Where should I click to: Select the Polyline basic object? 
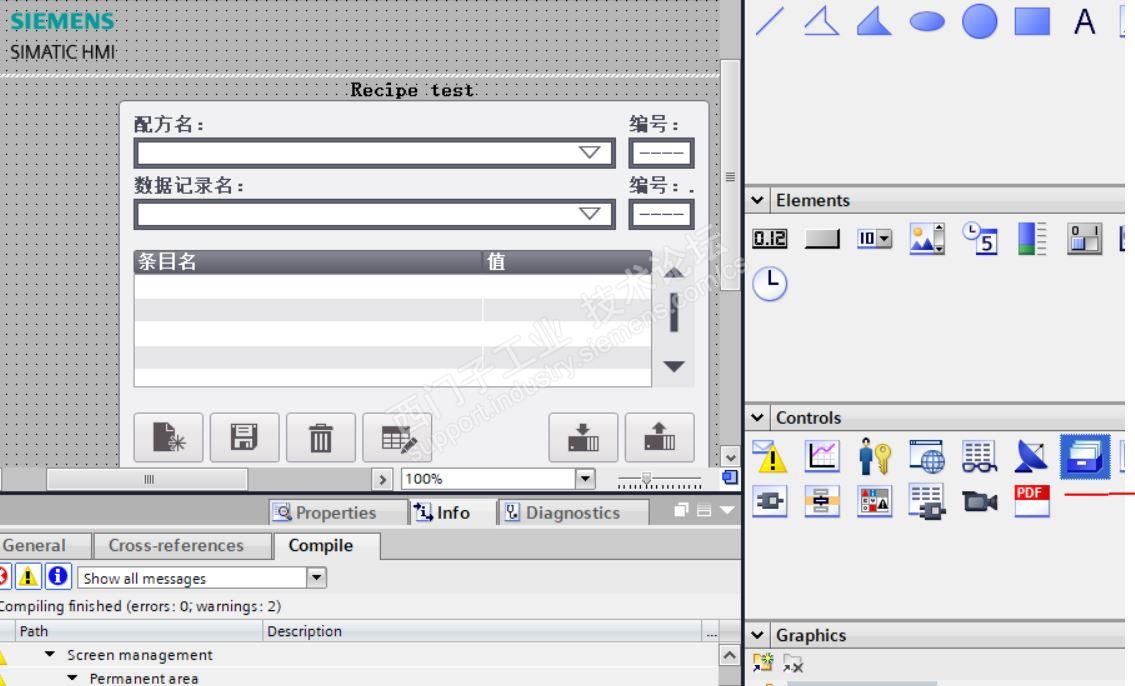(822, 21)
